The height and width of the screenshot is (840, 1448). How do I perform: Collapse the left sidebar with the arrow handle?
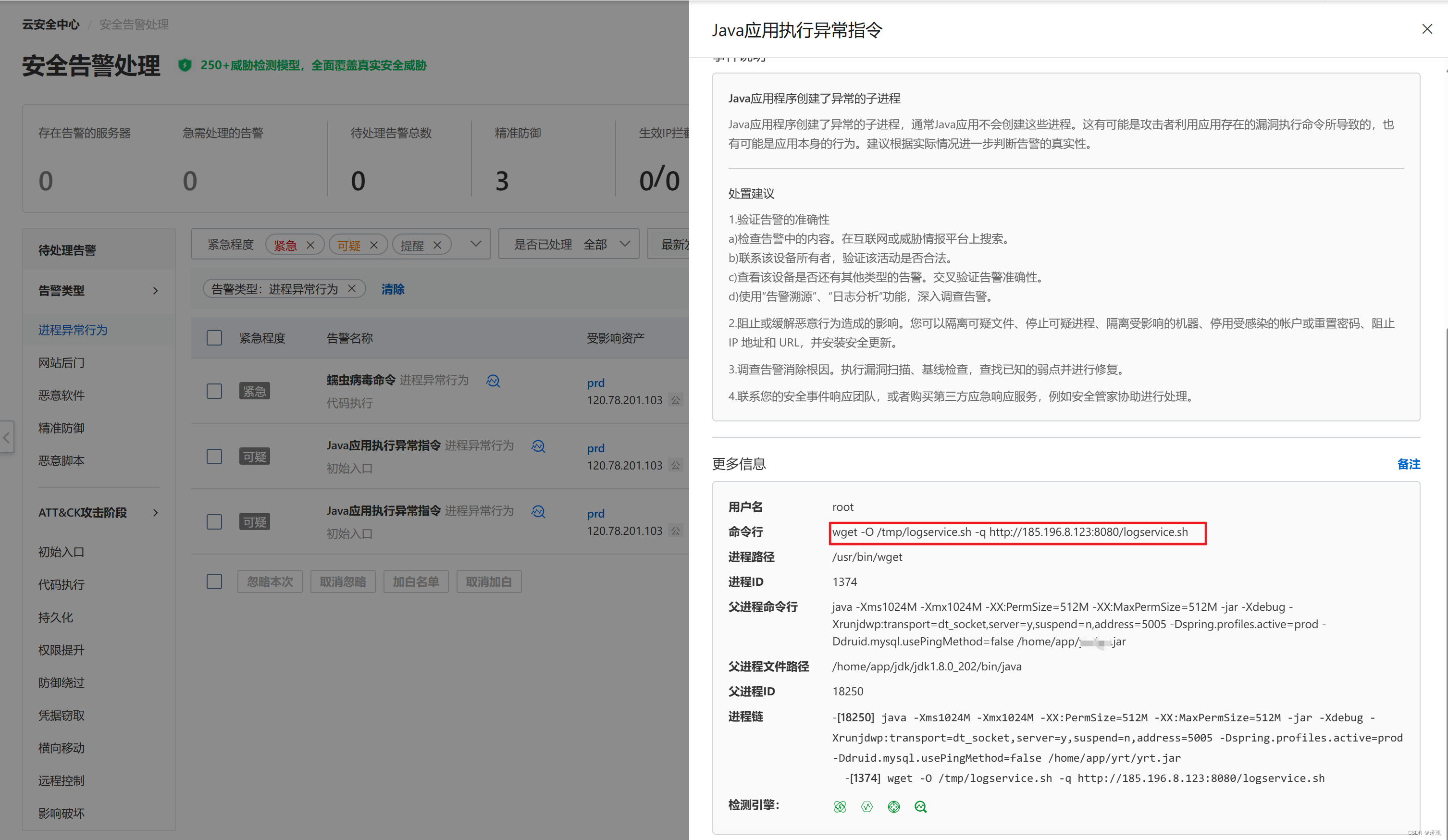pos(6,437)
